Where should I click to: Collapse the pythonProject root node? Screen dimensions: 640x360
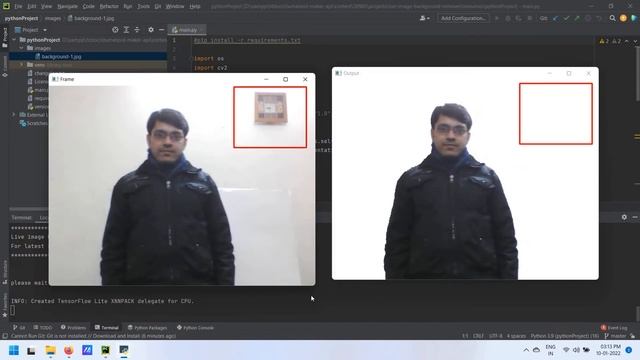(x=14, y=40)
